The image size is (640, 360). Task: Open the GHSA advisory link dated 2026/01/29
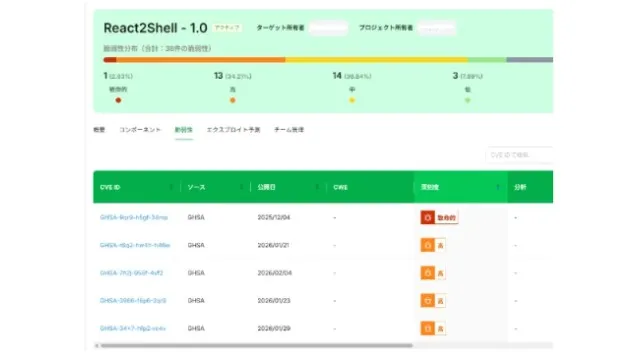pyautogui.click(x=133, y=329)
